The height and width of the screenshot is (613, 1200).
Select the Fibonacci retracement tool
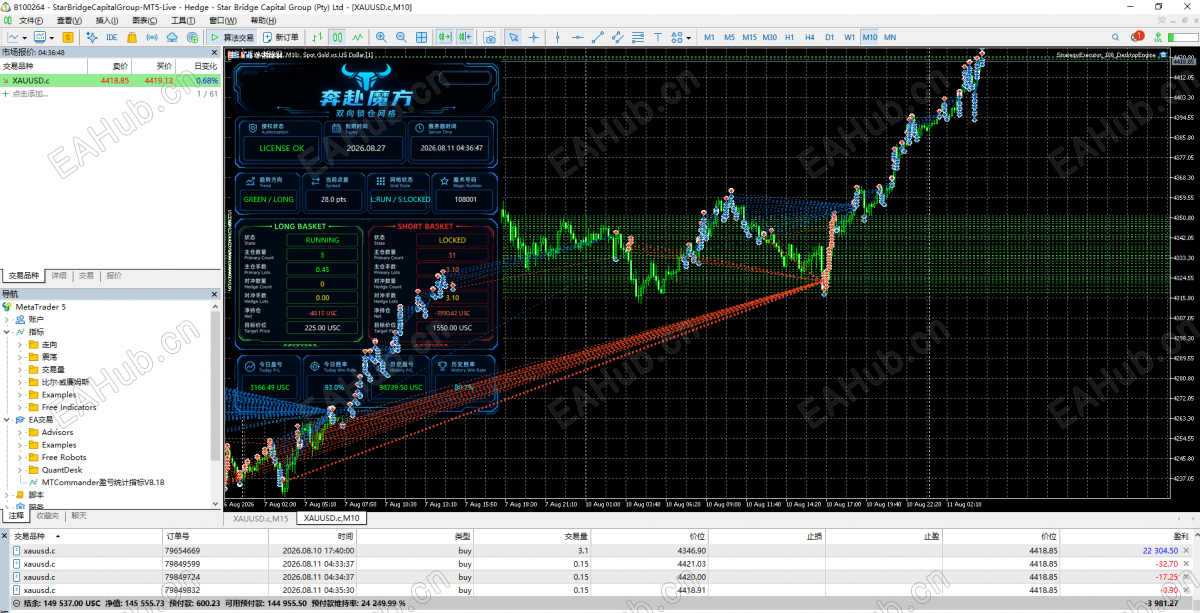pos(637,37)
